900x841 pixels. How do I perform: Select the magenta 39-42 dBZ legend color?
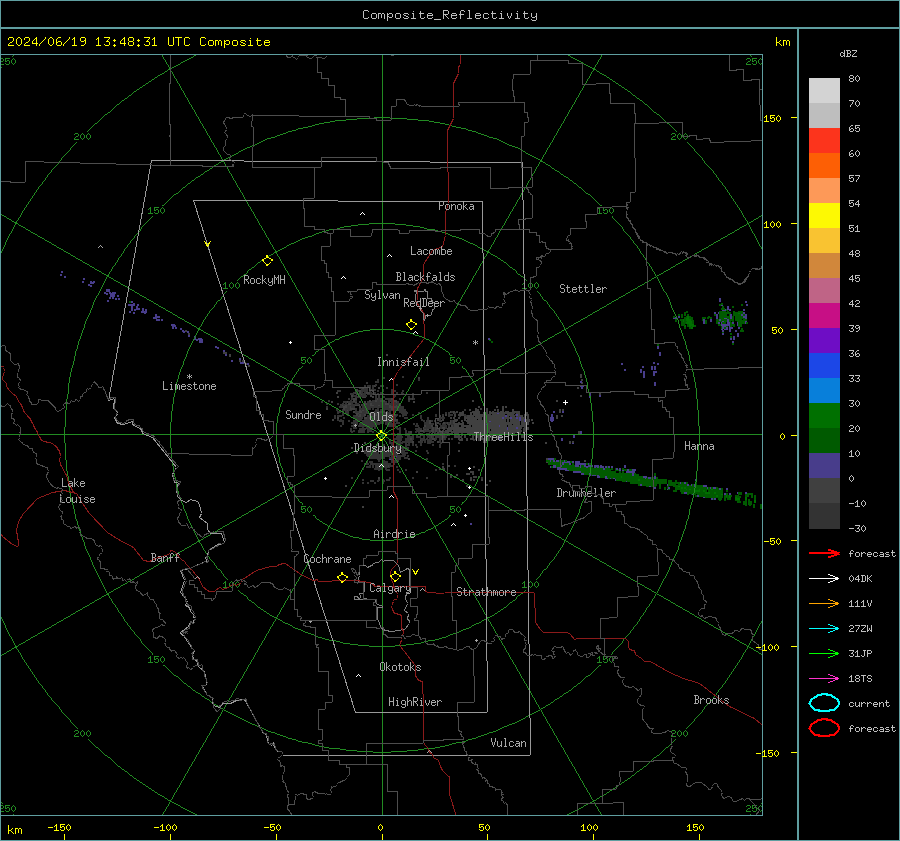pos(824,316)
